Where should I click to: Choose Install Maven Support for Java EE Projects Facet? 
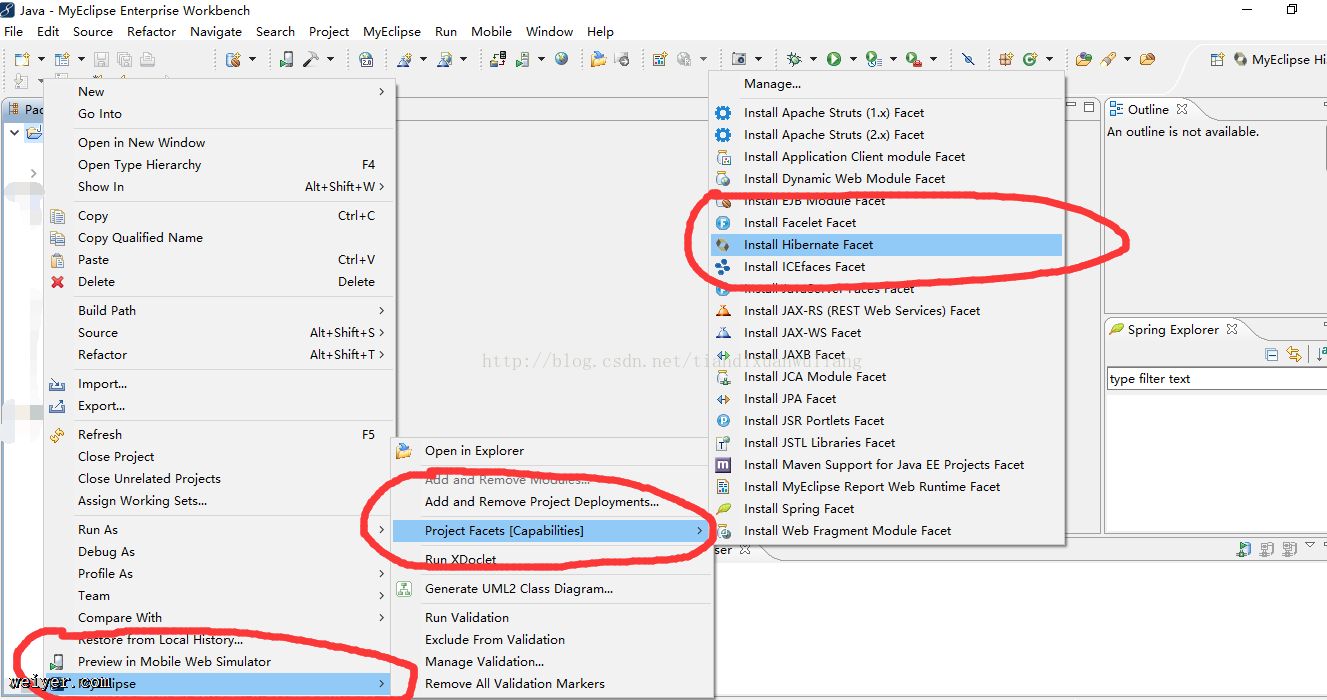point(886,465)
